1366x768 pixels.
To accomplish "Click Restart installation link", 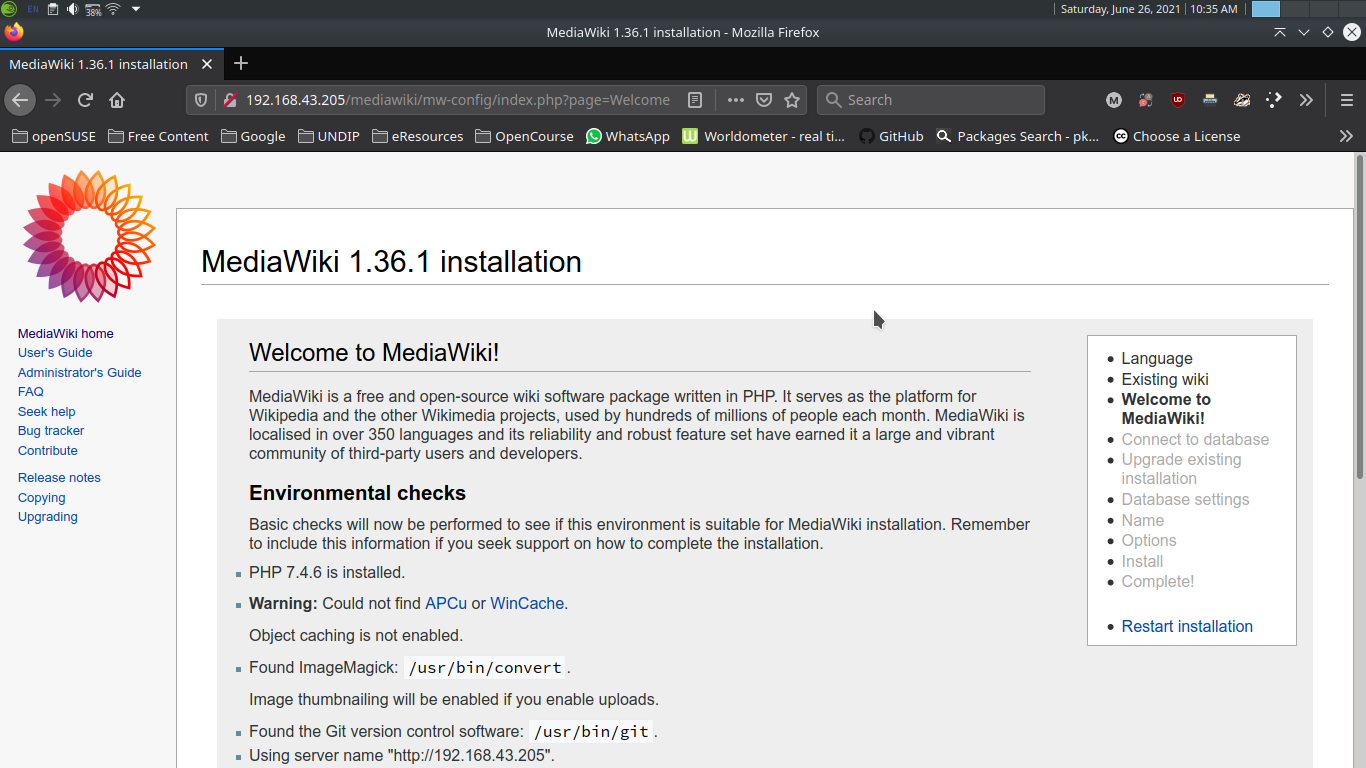I will 1187,627.
